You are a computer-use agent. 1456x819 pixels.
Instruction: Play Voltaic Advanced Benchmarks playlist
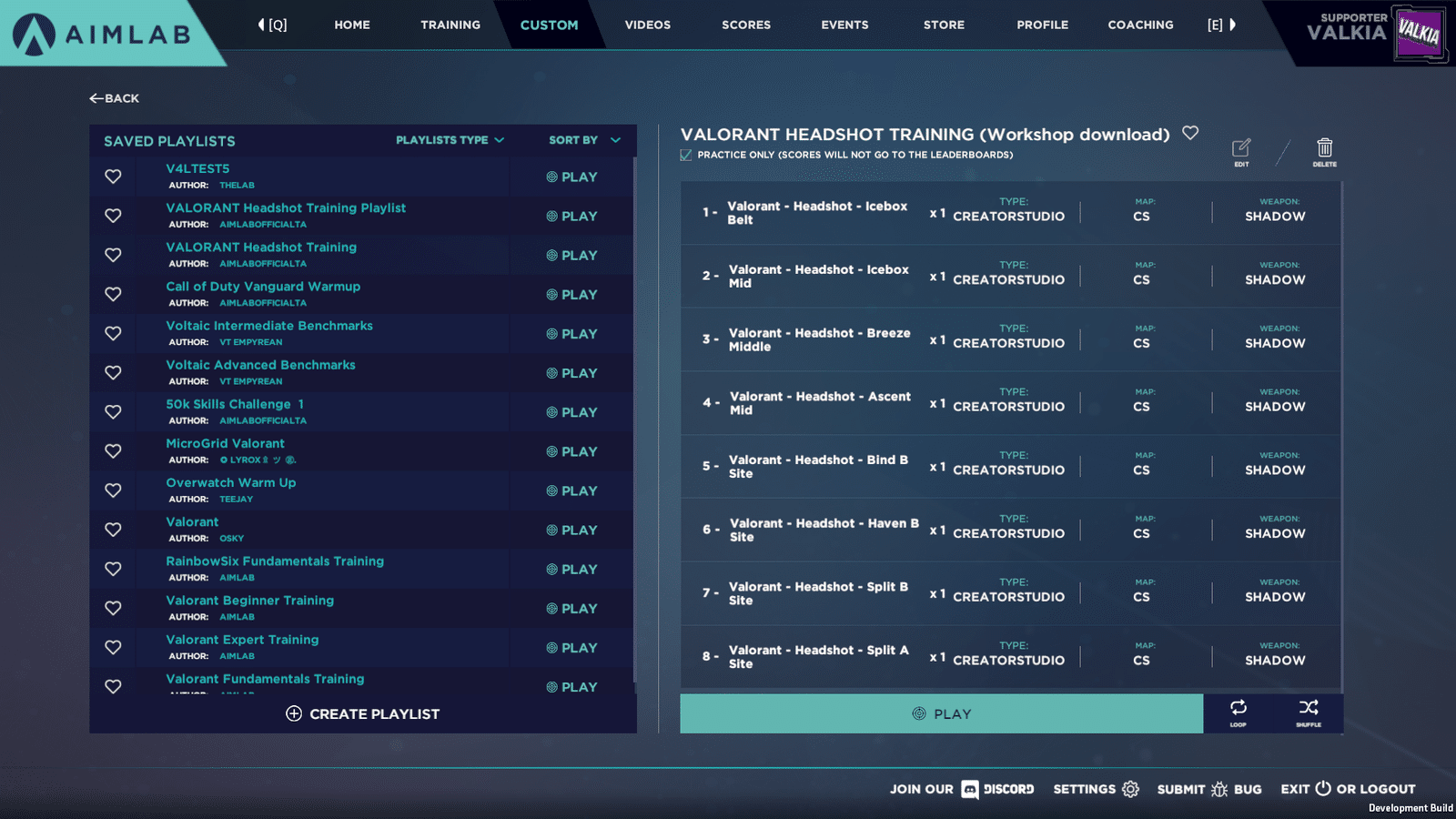click(571, 373)
